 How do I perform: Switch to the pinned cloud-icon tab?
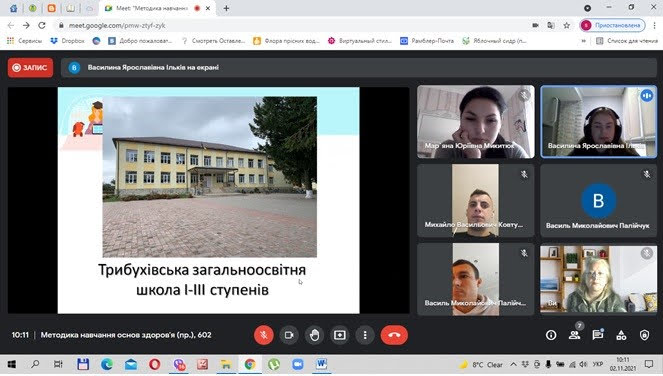[89, 8]
